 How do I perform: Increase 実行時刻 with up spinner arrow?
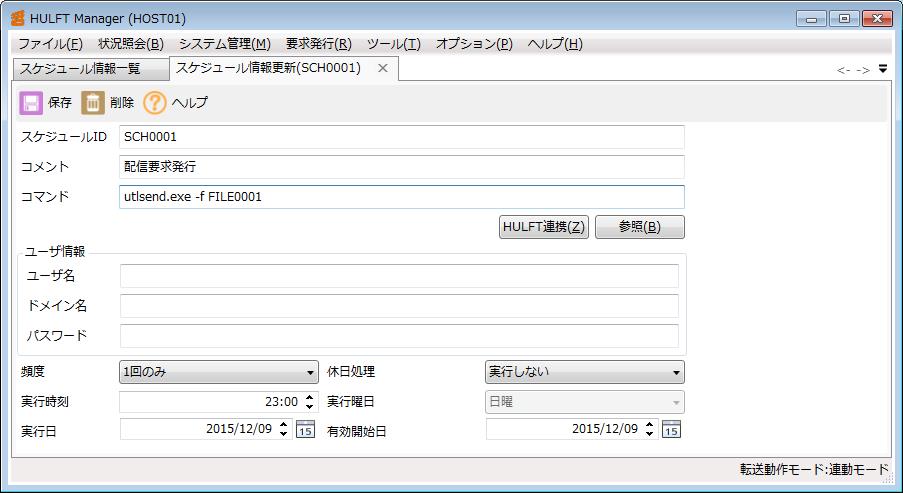point(309,397)
